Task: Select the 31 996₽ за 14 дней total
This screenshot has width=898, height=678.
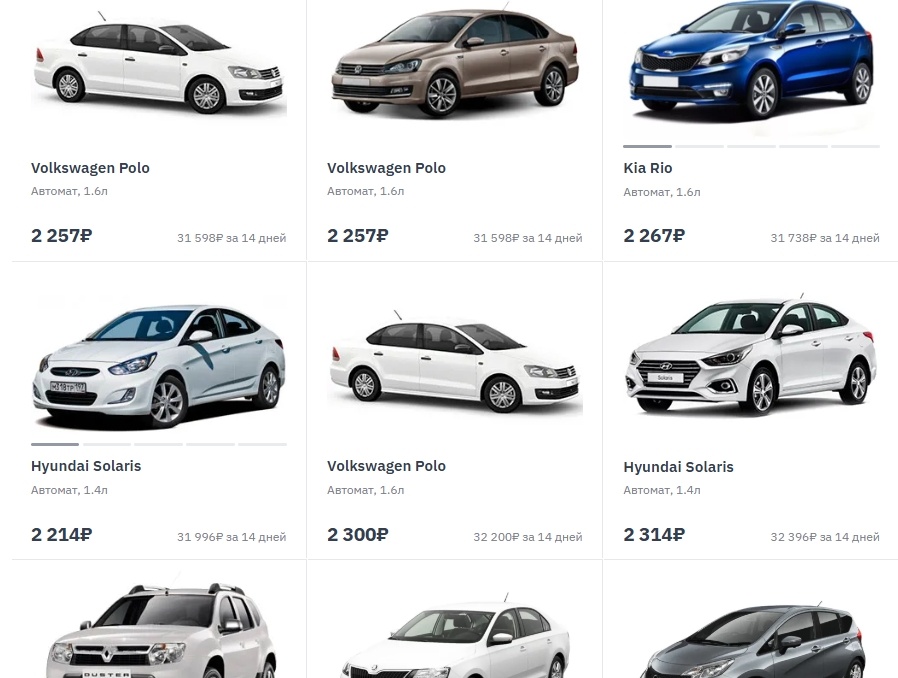Action: point(231,537)
